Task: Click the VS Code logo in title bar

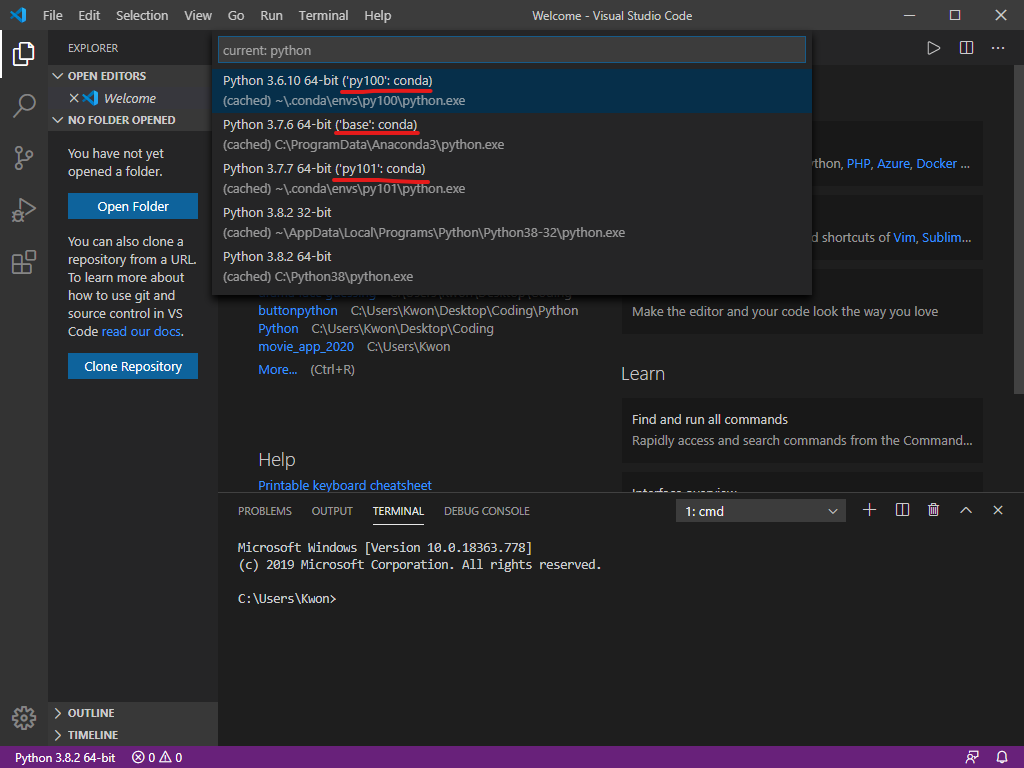Action: coord(18,15)
